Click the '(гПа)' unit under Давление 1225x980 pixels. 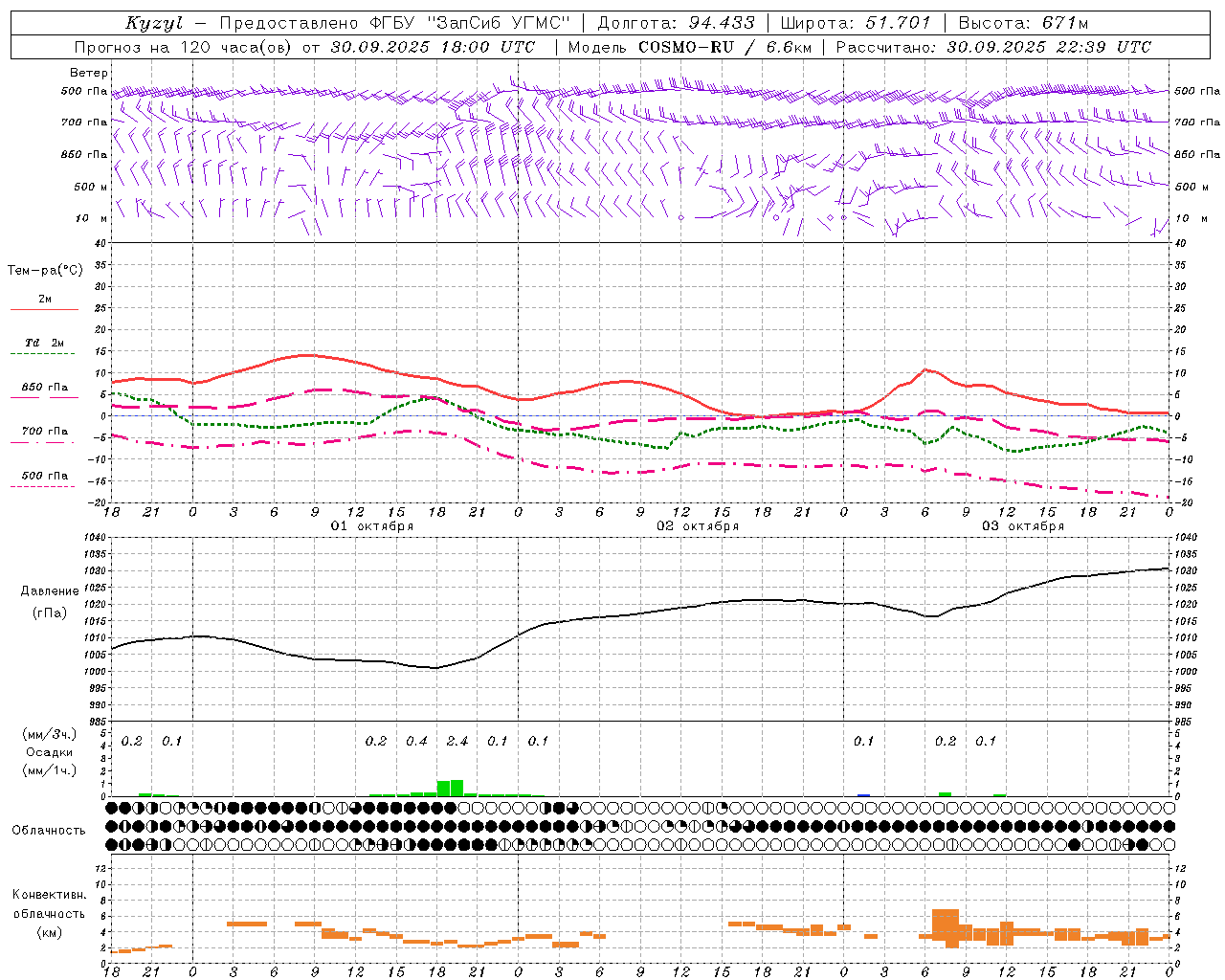50,613
